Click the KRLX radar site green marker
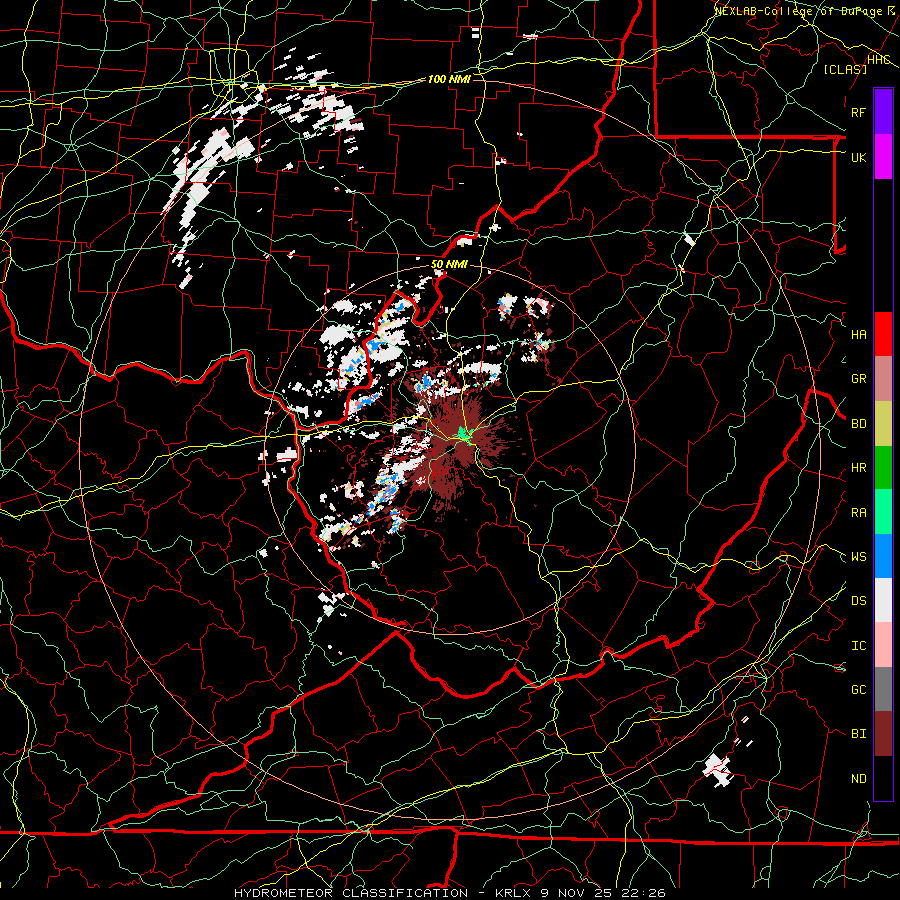This screenshot has height=900, width=900. tap(463, 435)
